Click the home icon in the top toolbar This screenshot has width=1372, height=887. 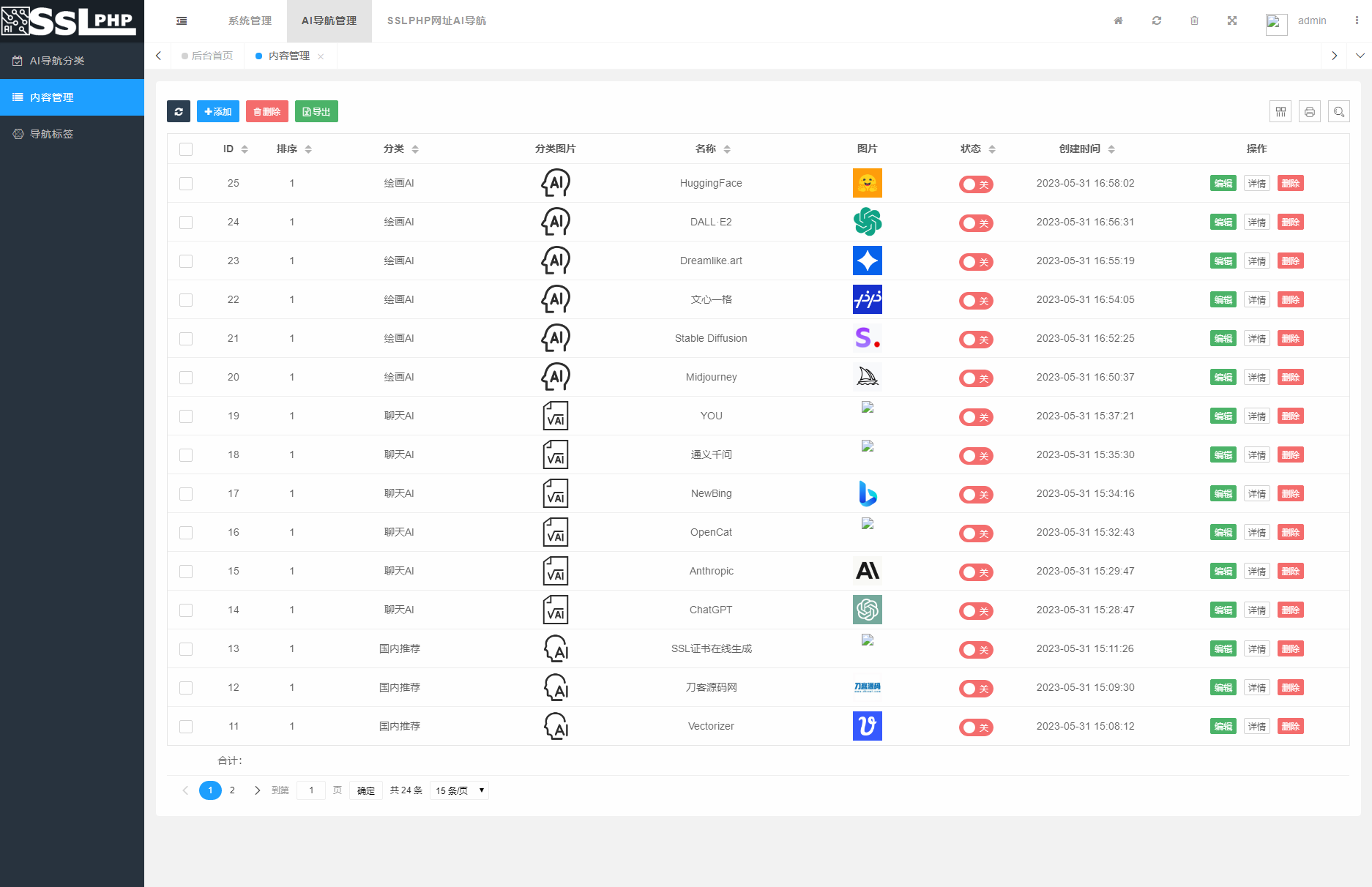click(x=1118, y=20)
